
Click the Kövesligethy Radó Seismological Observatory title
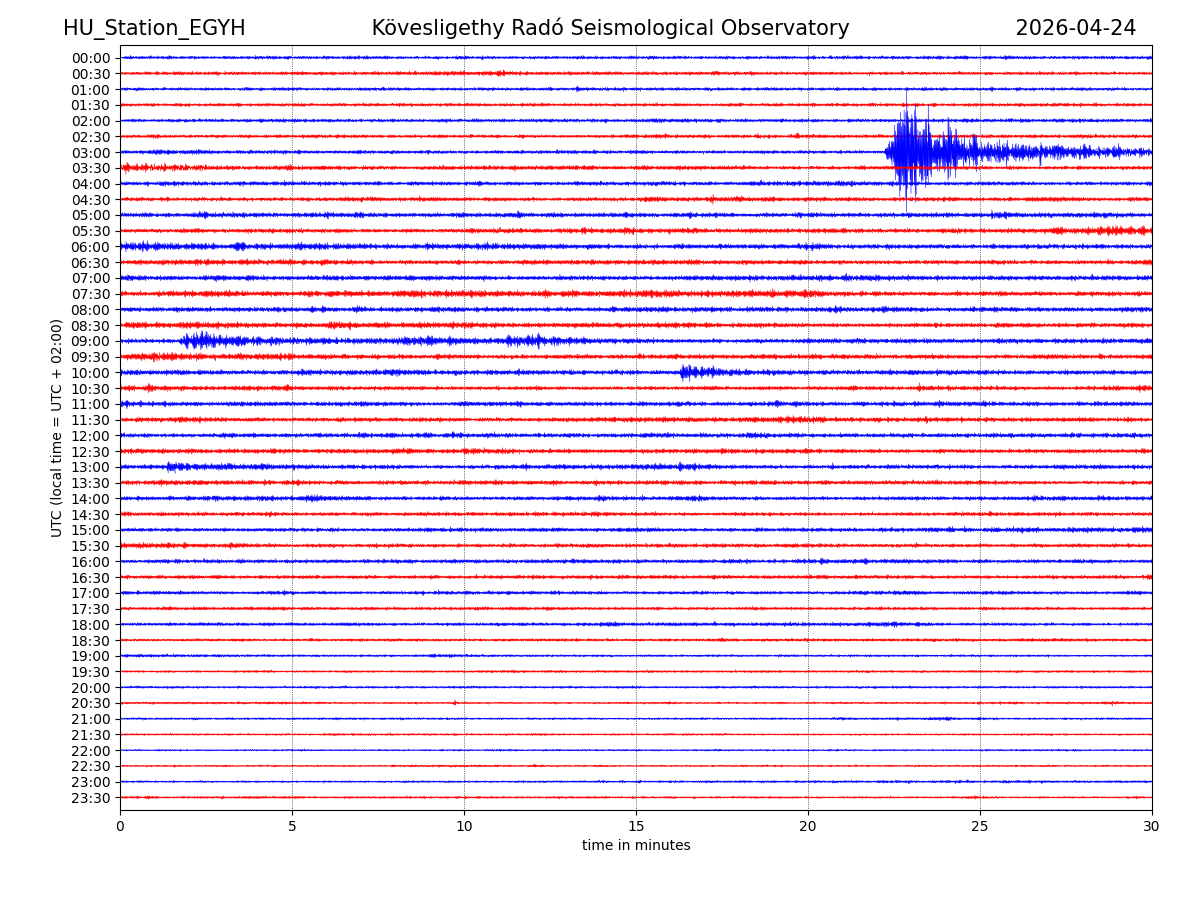[610, 28]
